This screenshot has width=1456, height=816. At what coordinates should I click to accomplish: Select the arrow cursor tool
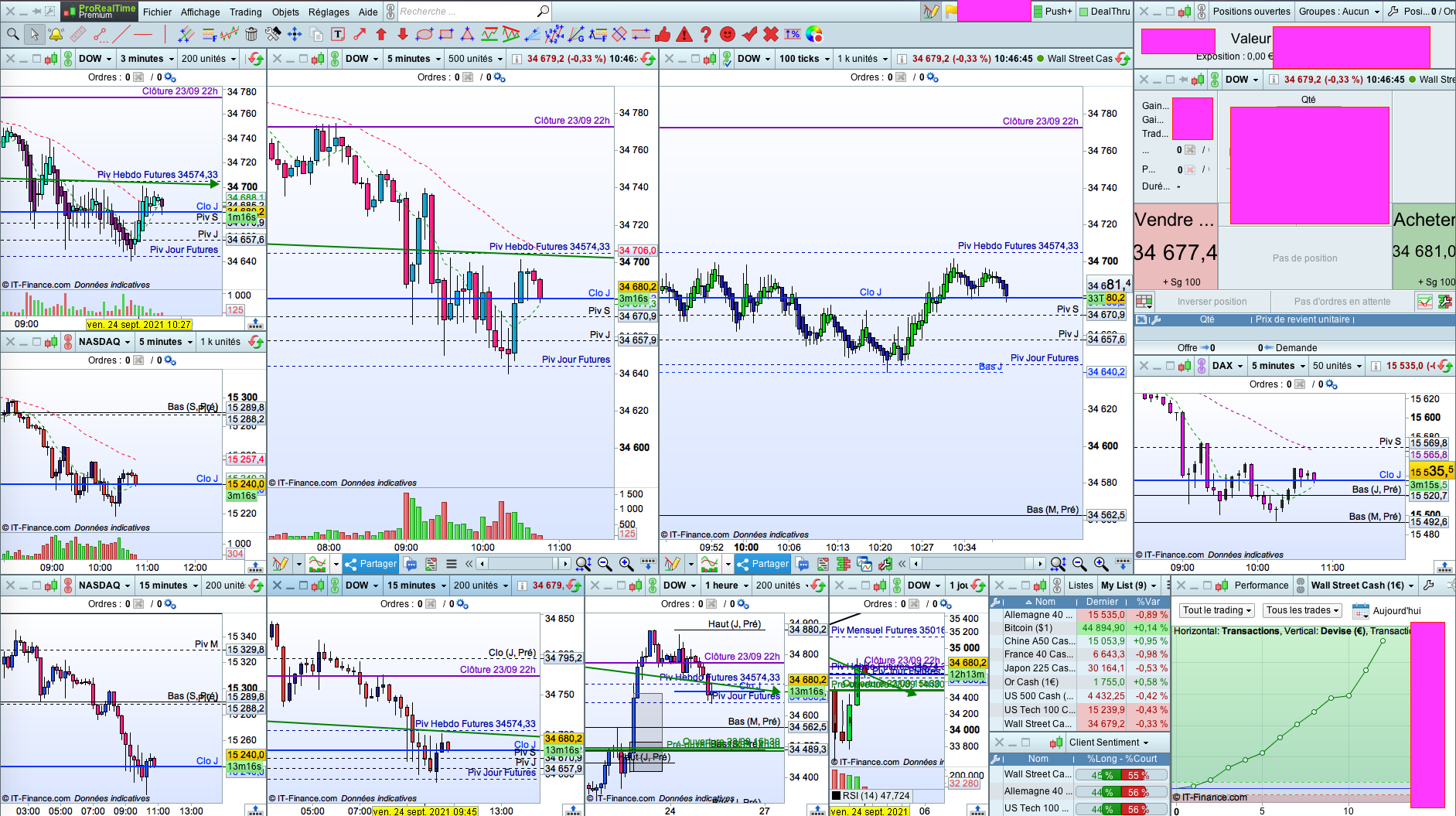(x=34, y=34)
